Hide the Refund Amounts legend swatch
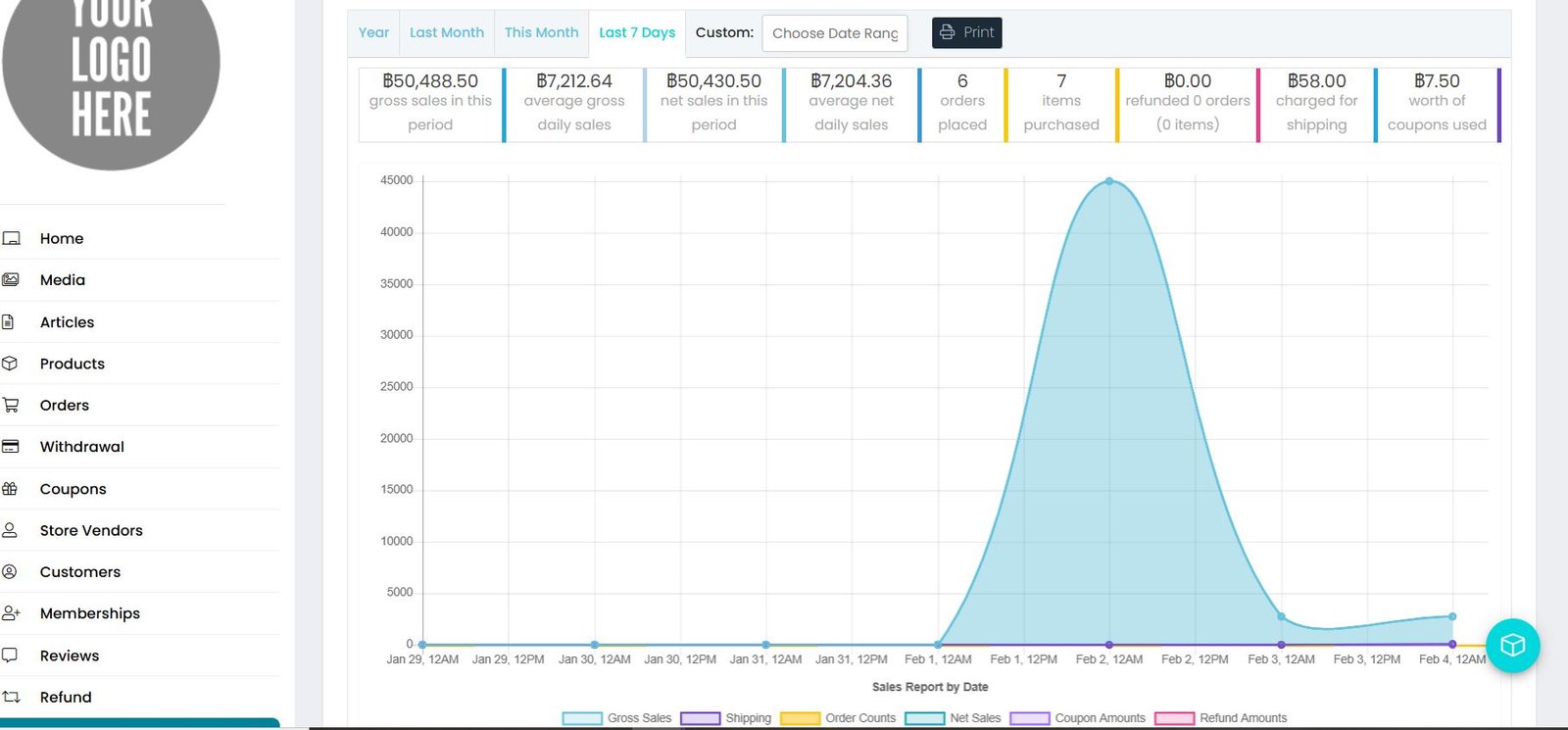Viewport: 1568px width, 730px height. 1174,718
